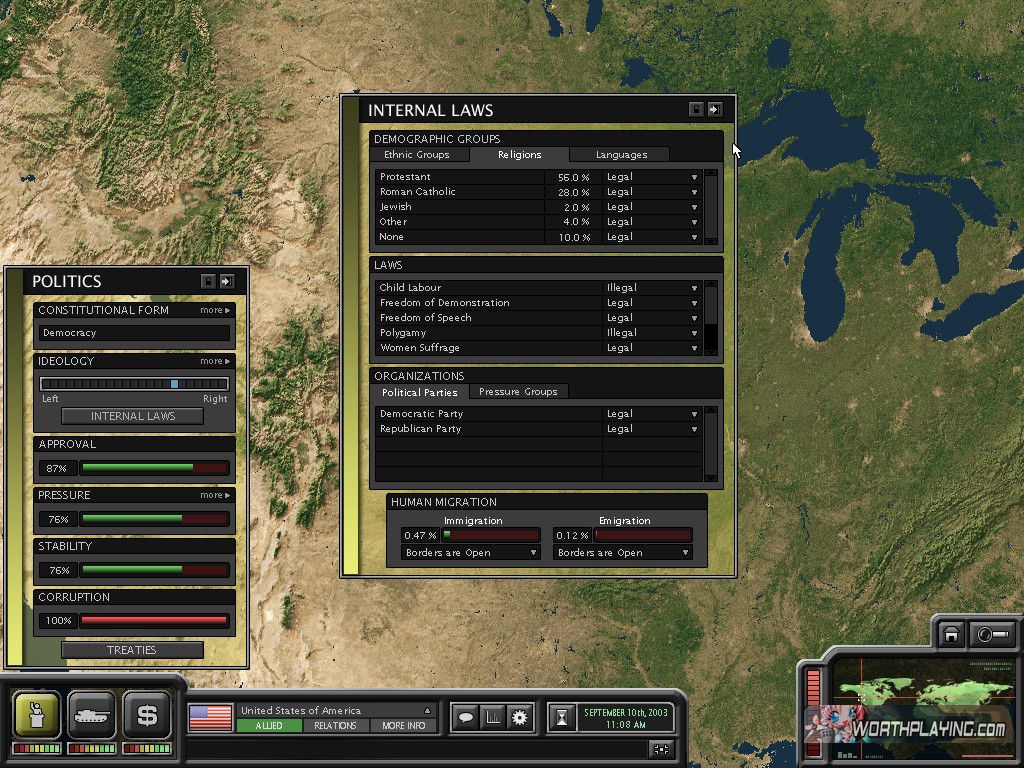The width and height of the screenshot is (1024, 768).
Task: Open the Child Labour legality dropdown
Action: tap(694, 288)
